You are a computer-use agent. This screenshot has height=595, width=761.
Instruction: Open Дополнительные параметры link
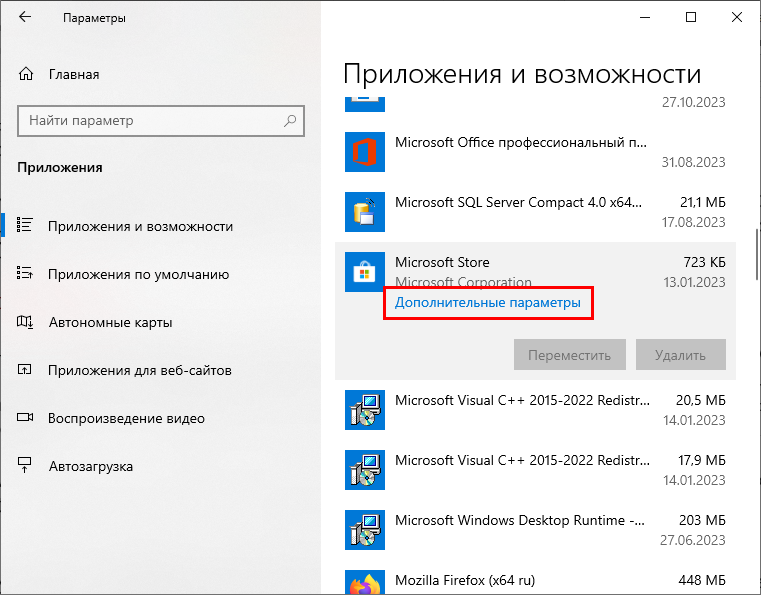coord(488,302)
